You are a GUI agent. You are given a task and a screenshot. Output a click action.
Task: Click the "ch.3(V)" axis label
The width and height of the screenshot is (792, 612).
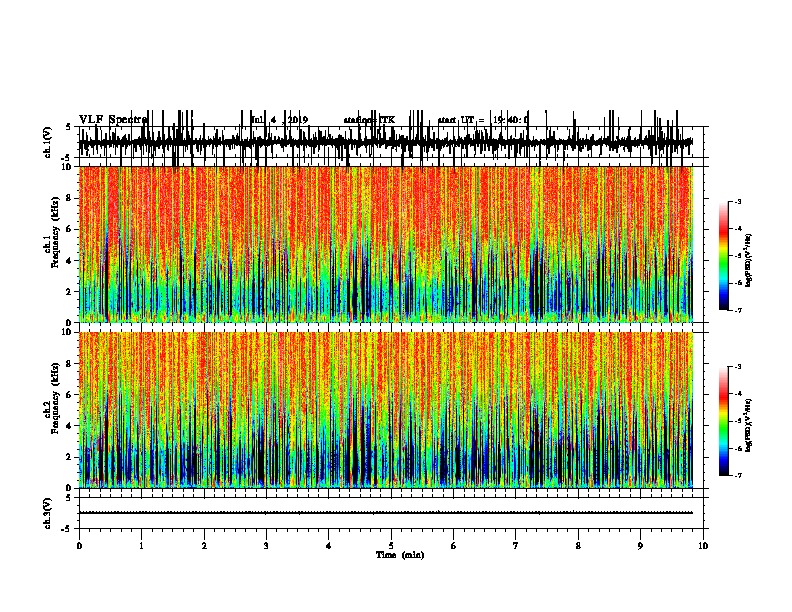click(48, 513)
